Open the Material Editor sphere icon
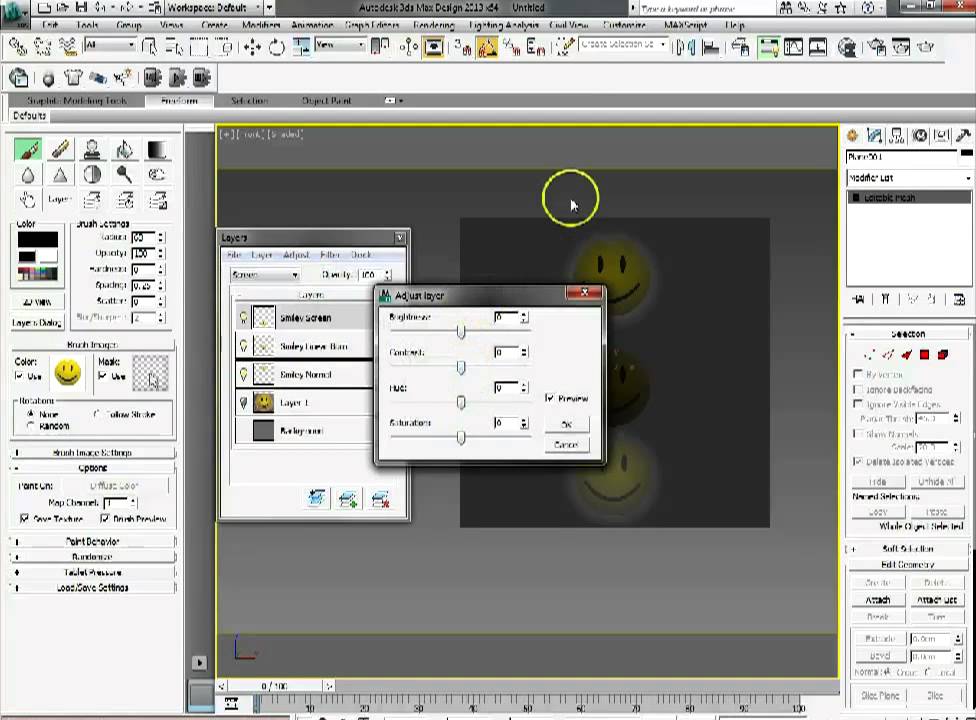The height and width of the screenshot is (720, 976). (x=847, y=47)
